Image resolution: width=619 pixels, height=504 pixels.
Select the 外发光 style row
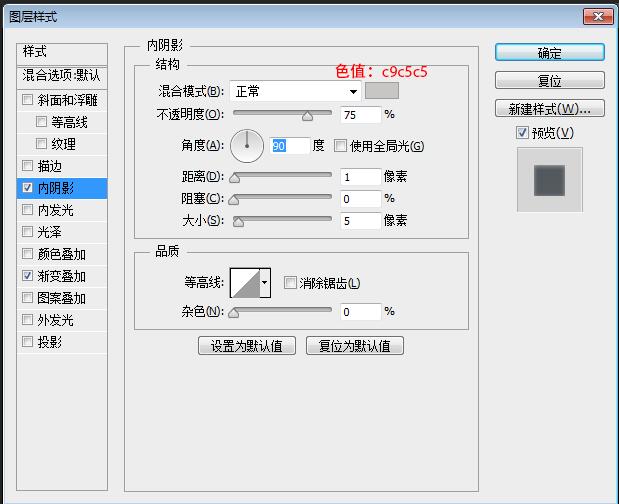62,320
